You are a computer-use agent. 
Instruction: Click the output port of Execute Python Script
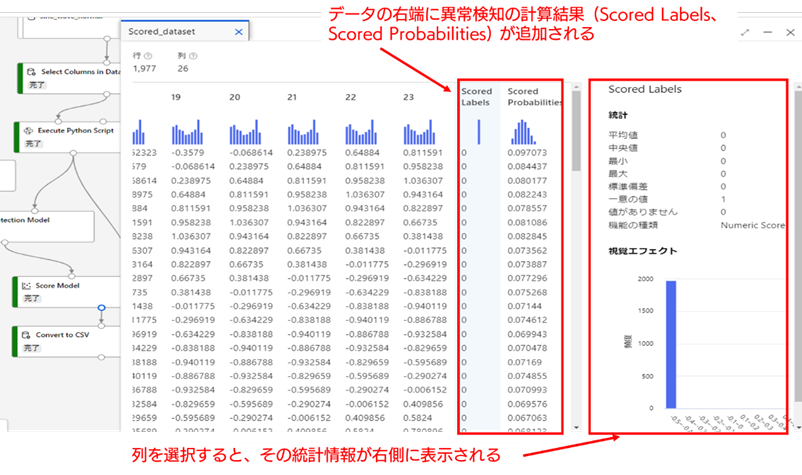click(x=73, y=152)
